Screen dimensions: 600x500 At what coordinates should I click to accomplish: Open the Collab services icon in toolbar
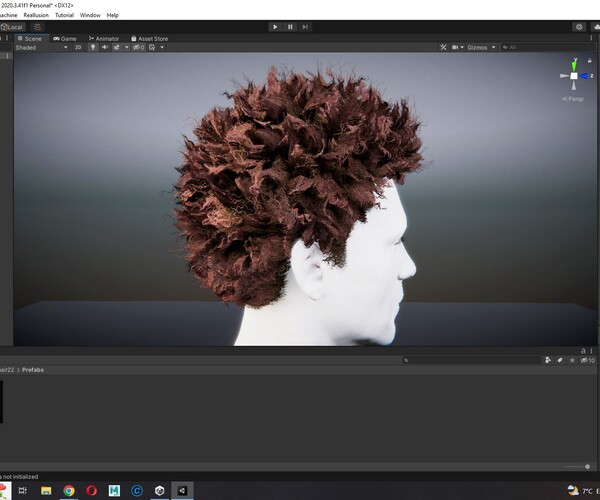[x=579, y=27]
